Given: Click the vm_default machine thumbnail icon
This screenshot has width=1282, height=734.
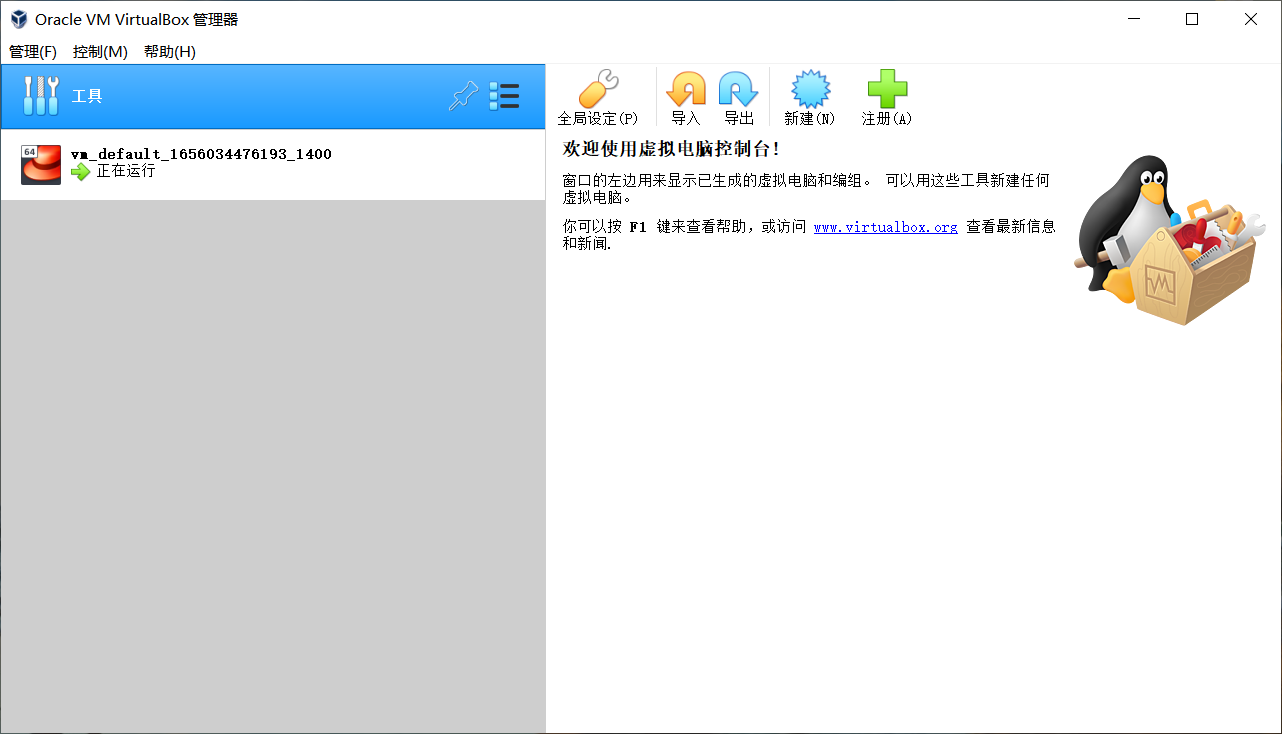Looking at the screenshot, I should point(40,164).
